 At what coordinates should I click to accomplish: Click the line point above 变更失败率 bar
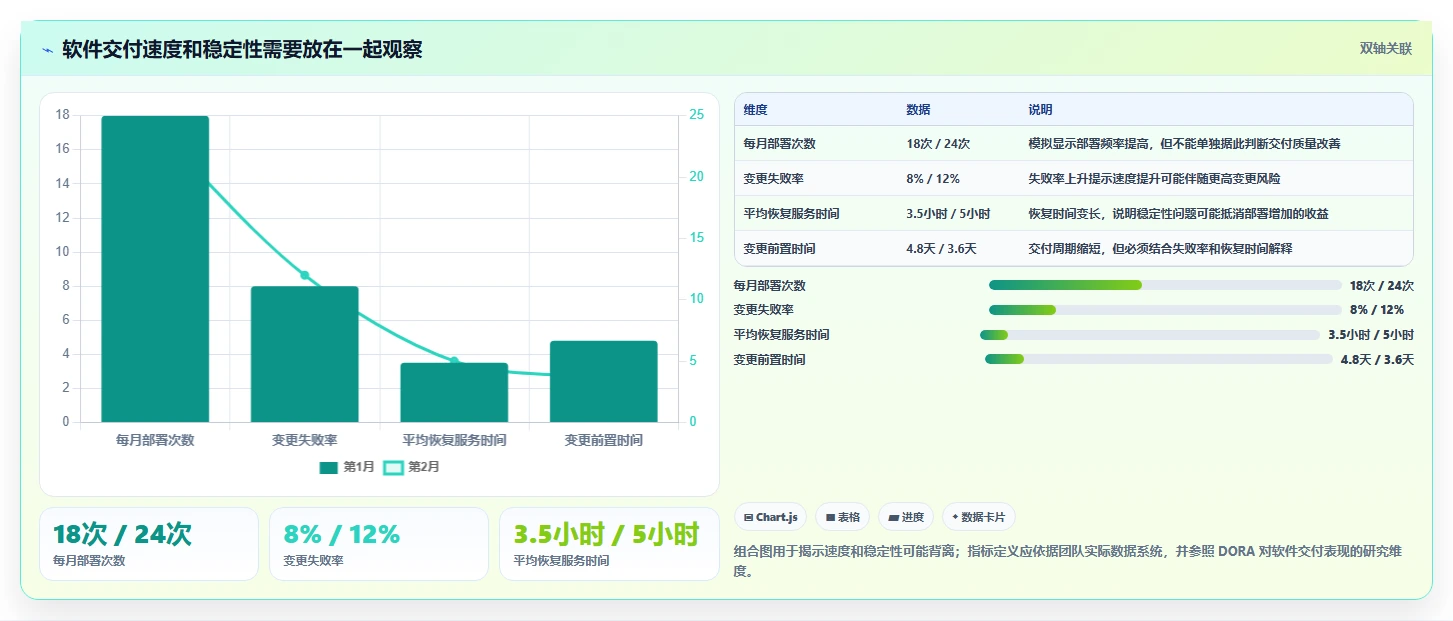coord(305,275)
